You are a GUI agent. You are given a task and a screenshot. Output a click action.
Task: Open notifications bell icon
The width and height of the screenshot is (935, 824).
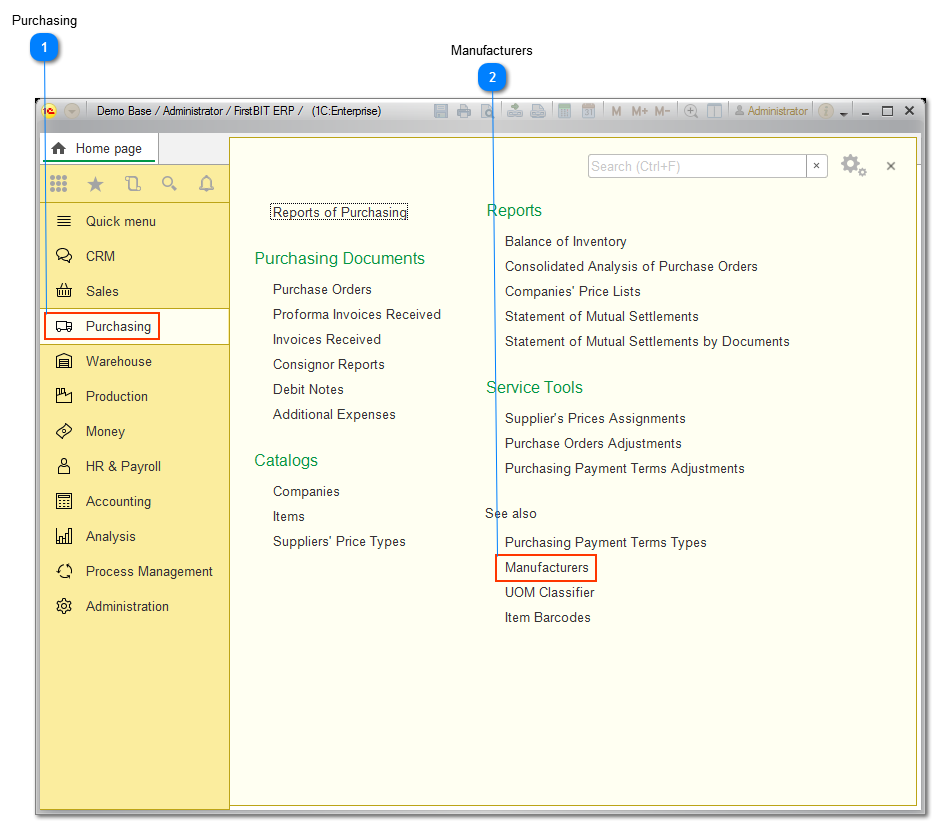point(206,183)
